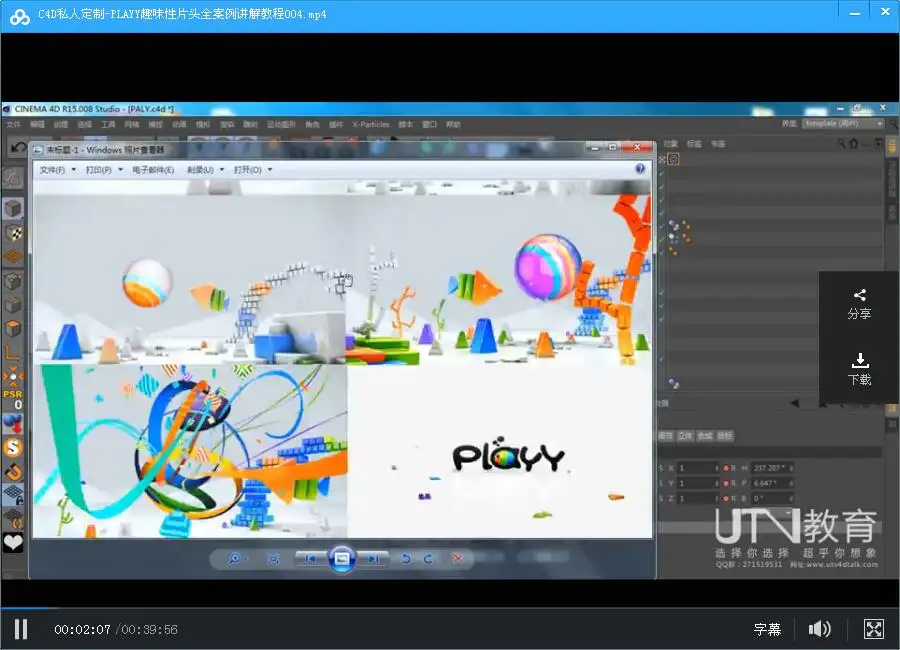The width and height of the screenshot is (900, 650).
Task: Click the R.P rotation value field
Action: 771,483
